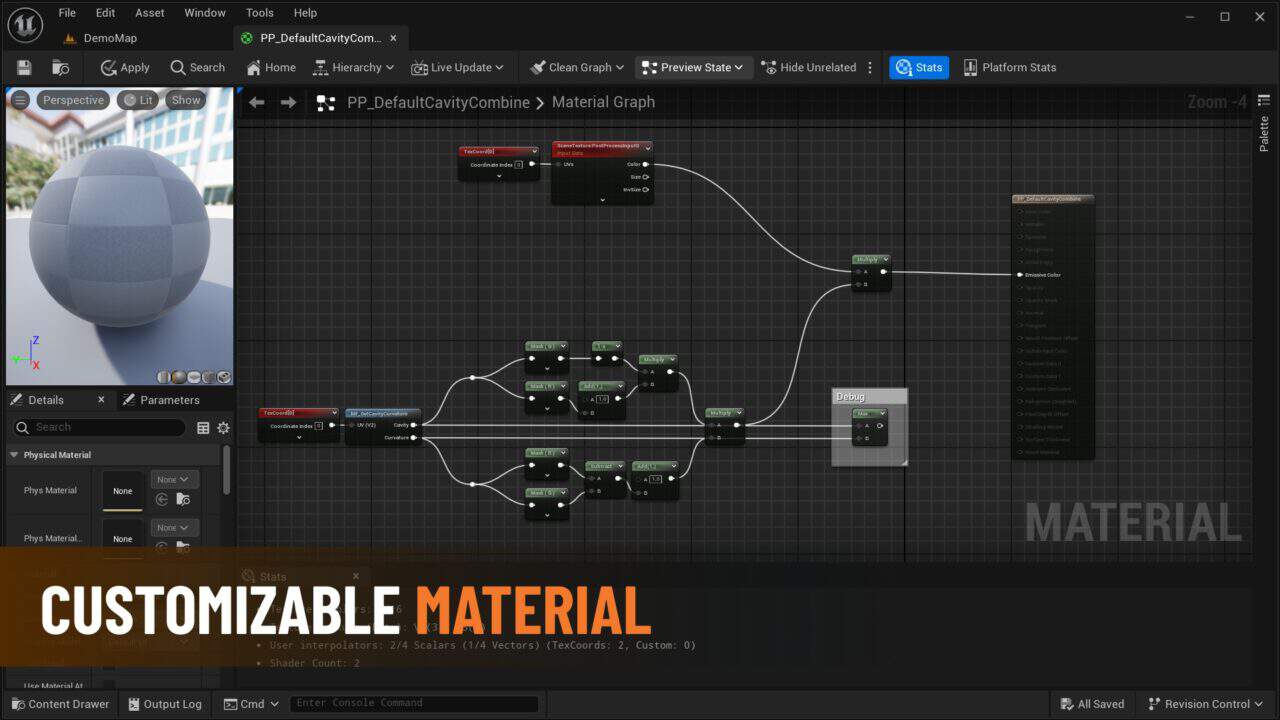This screenshot has width=1280, height=720.
Task: Select the SceneTexture PostProcessInput node header
Action: pos(602,148)
